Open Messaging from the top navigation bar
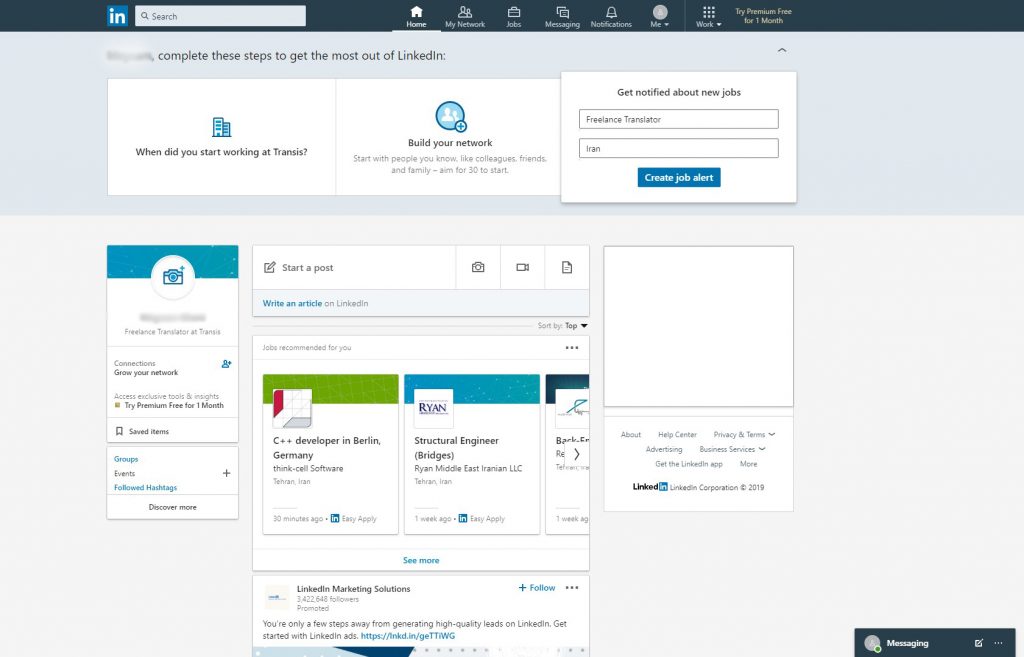Screen dimensions: 1024x657 (562, 16)
